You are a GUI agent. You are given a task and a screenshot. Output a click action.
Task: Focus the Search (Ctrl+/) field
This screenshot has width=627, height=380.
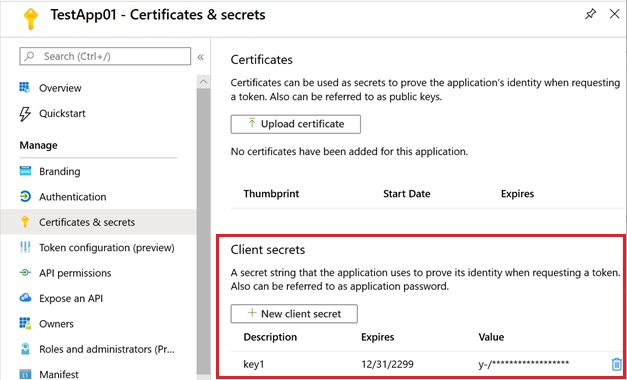tap(105, 56)
